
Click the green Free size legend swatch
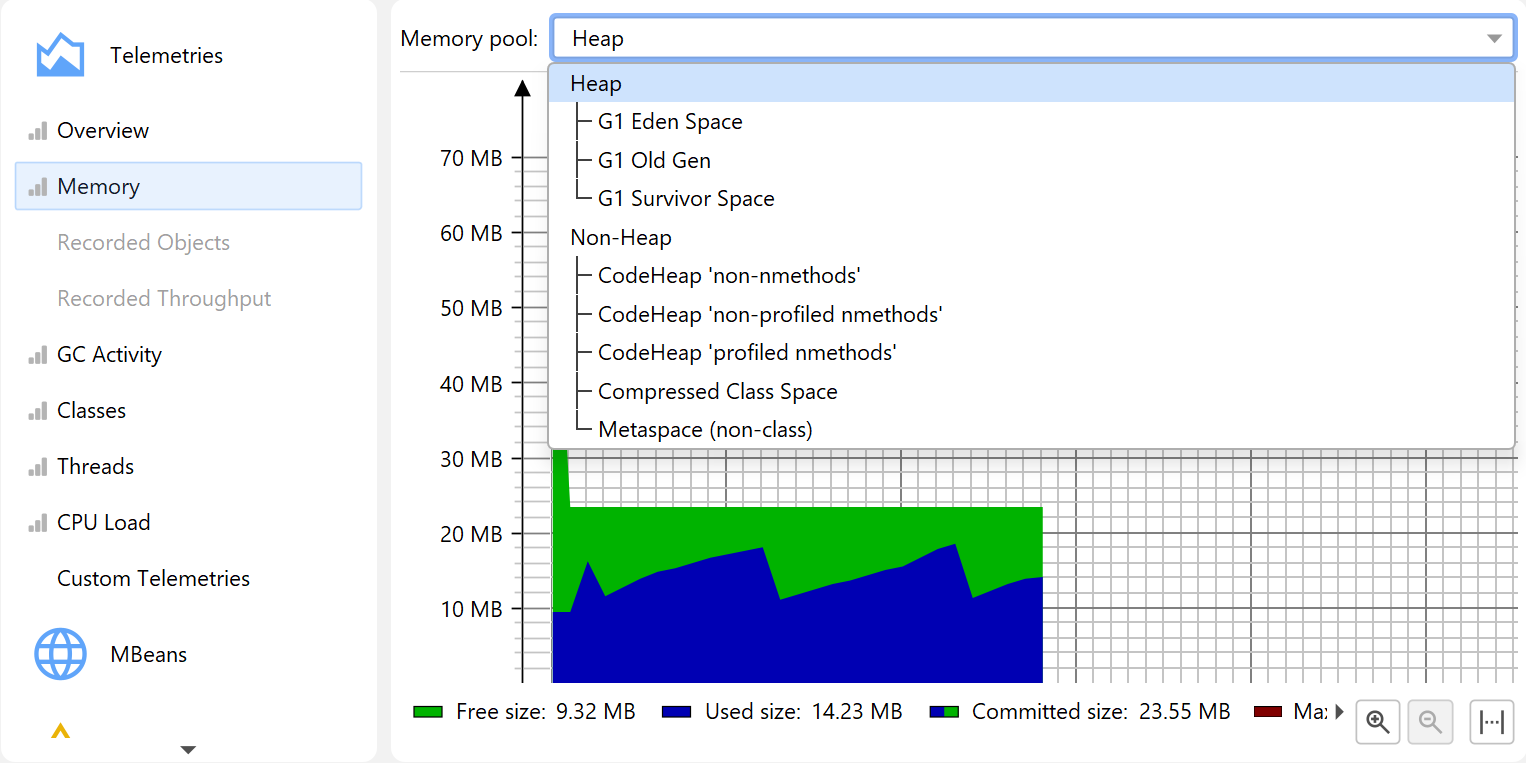click(x=428, y=712)
